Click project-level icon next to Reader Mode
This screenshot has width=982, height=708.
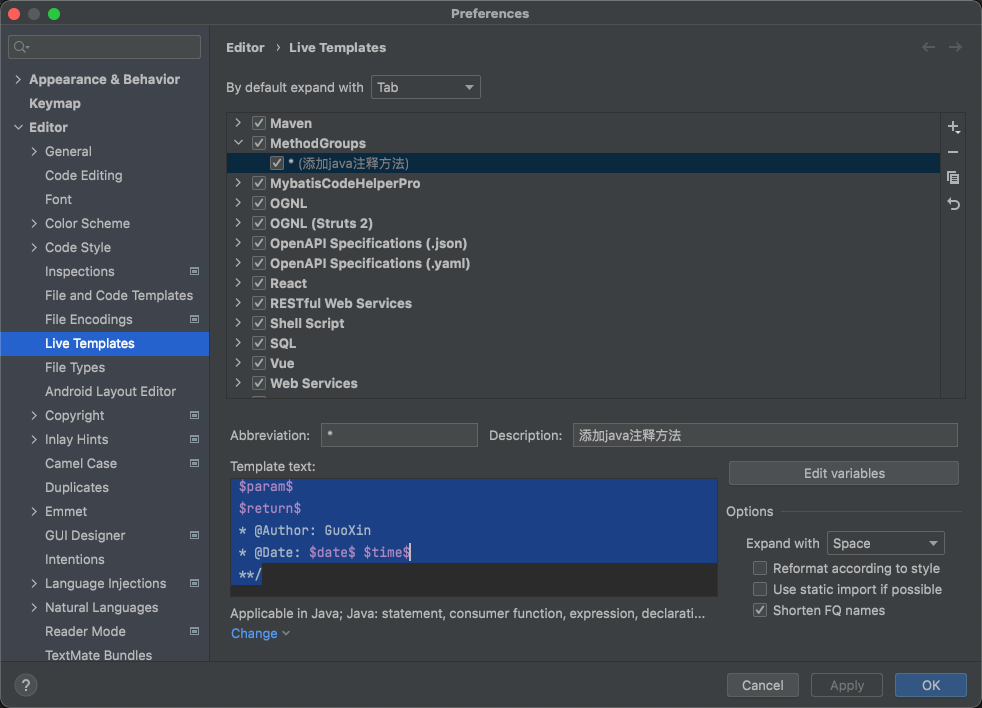click(x=194, y=632)
